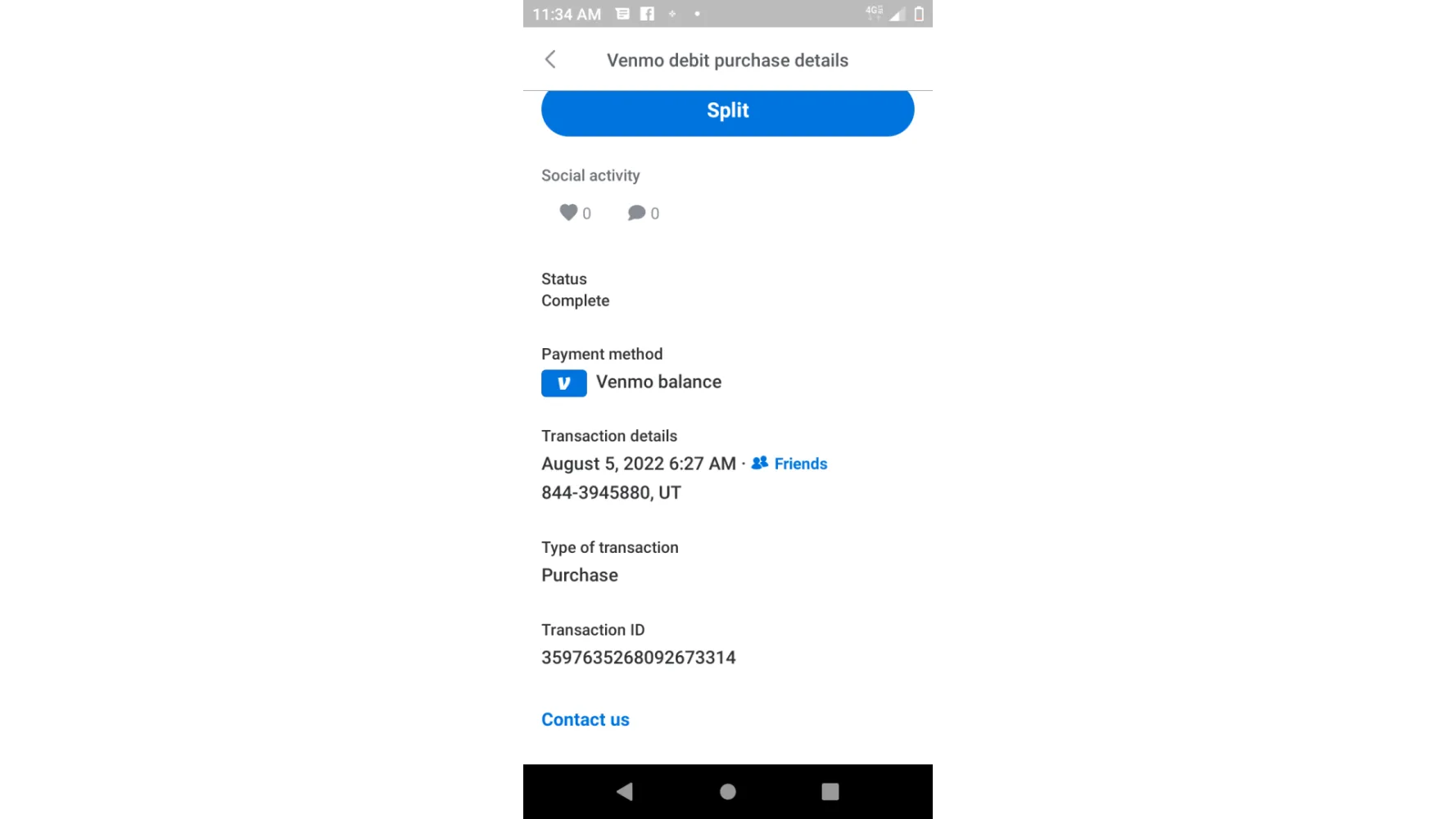Tap the Social activity heading
This screenshot has width=1456, height=819.
pyautogui.click(x=590, y=175)
